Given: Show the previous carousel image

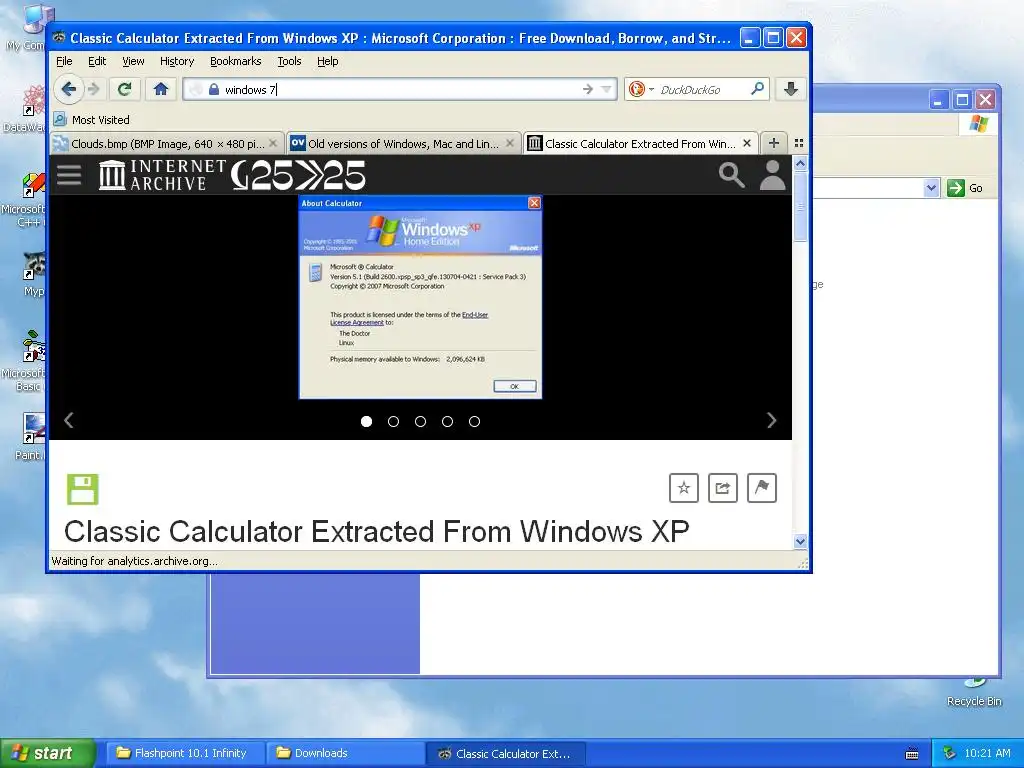Looking at the screenshot, I should coord(69,421).
